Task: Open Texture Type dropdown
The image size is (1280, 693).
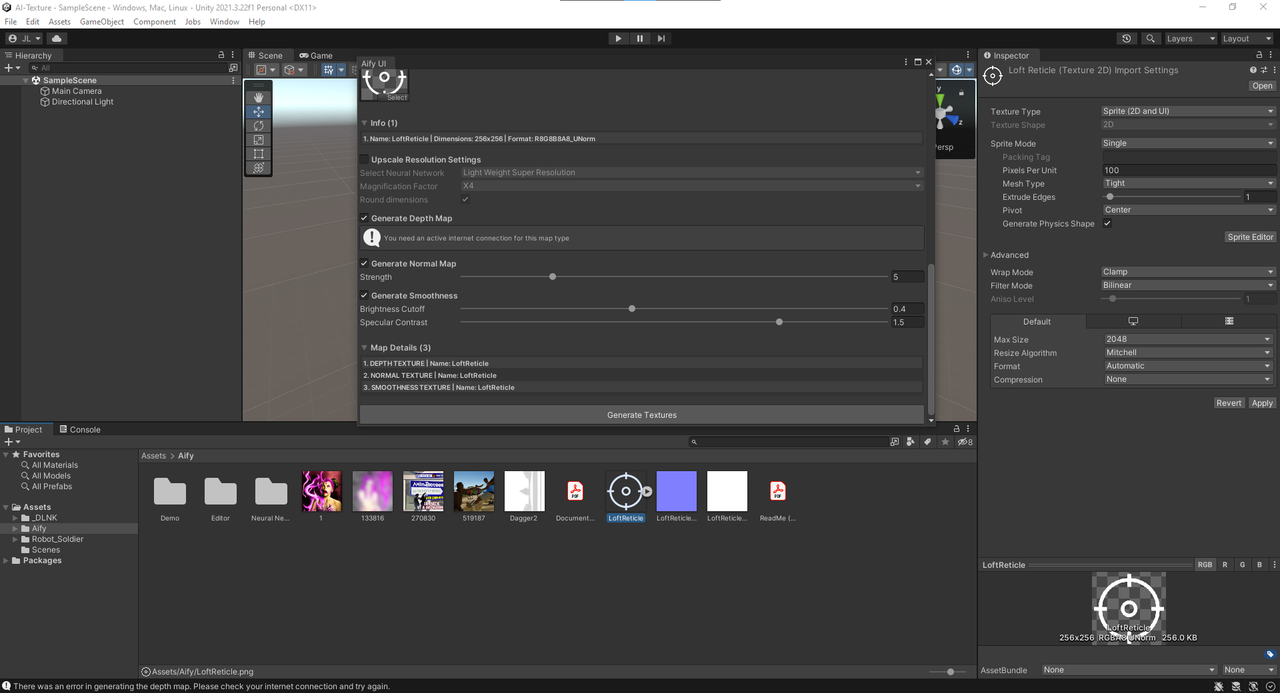Action: 1188,111
